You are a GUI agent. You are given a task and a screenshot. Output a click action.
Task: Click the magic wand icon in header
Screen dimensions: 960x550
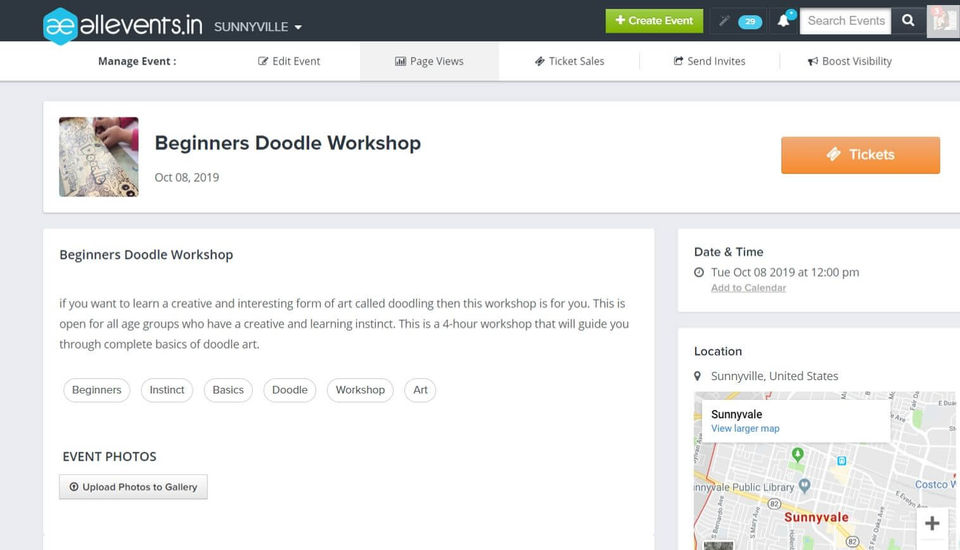tap(724, 21)
